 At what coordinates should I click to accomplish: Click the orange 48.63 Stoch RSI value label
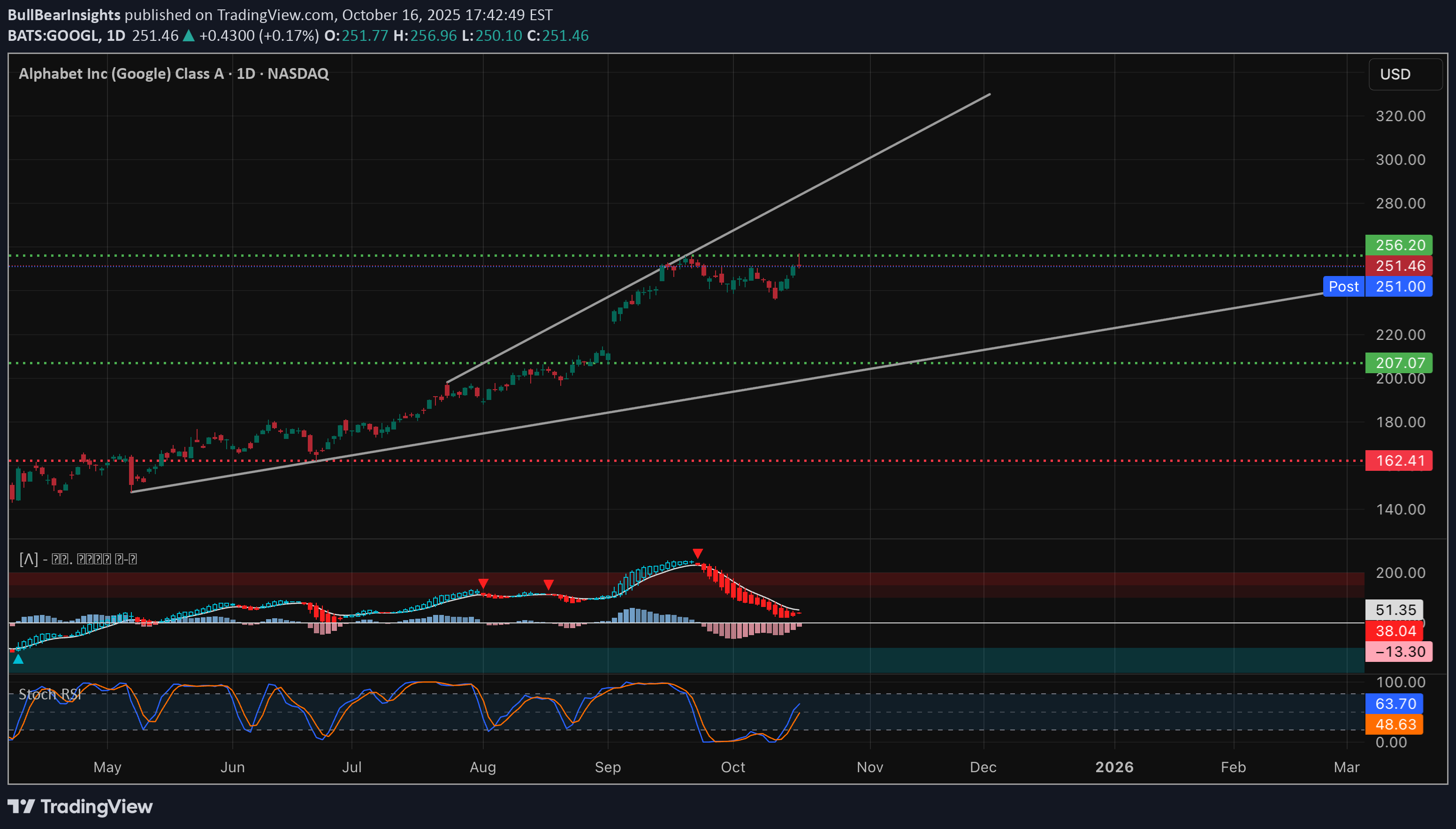(1395, 724)
